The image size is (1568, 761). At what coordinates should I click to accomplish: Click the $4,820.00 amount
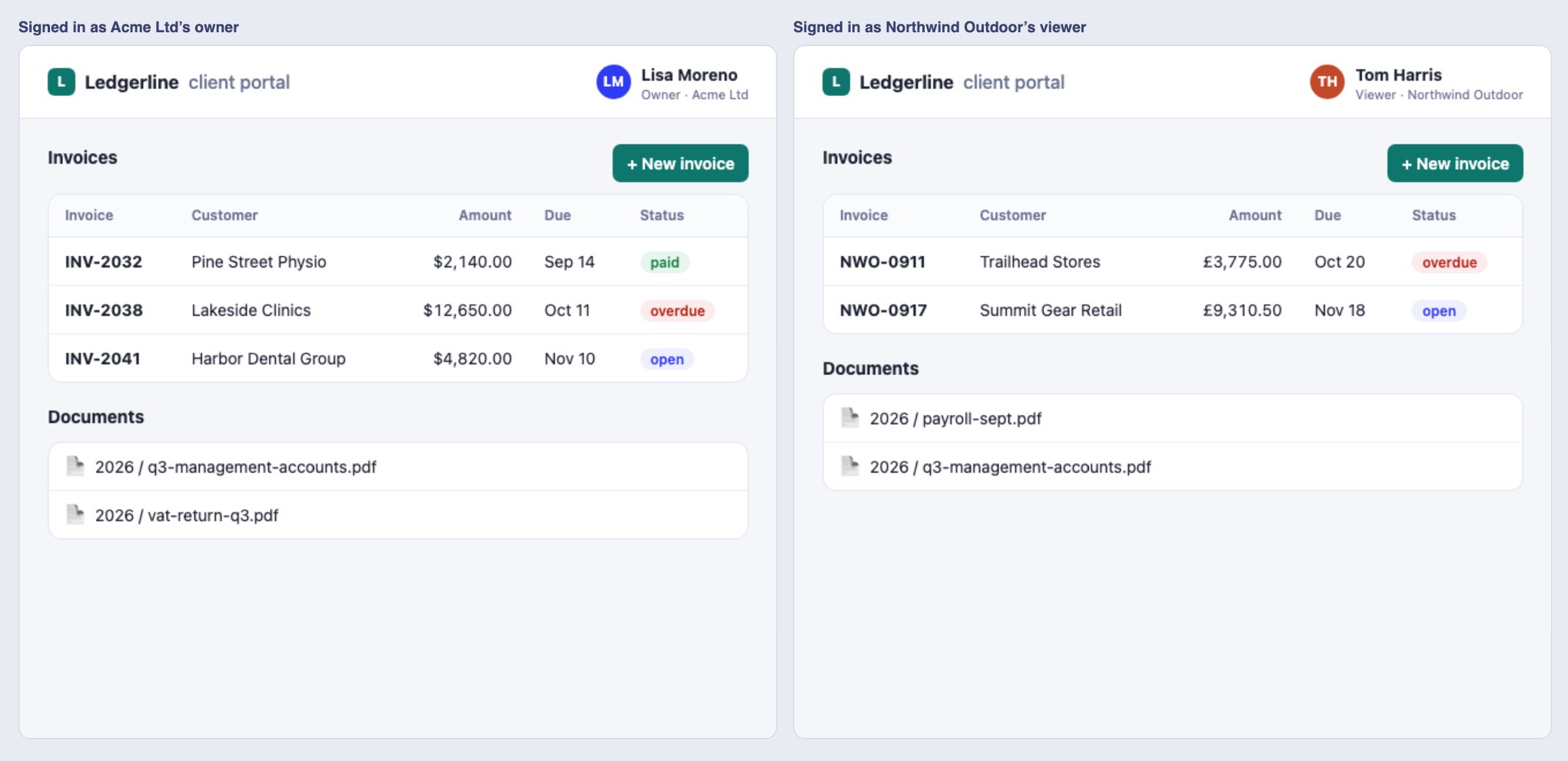coord(473,359)
